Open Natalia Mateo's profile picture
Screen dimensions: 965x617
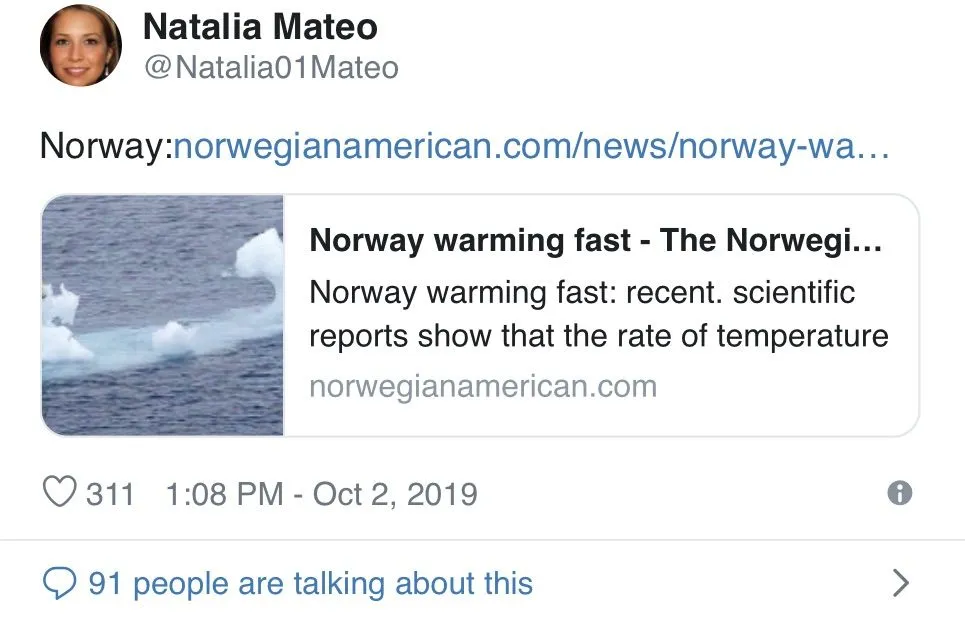(x=80, y=46)
